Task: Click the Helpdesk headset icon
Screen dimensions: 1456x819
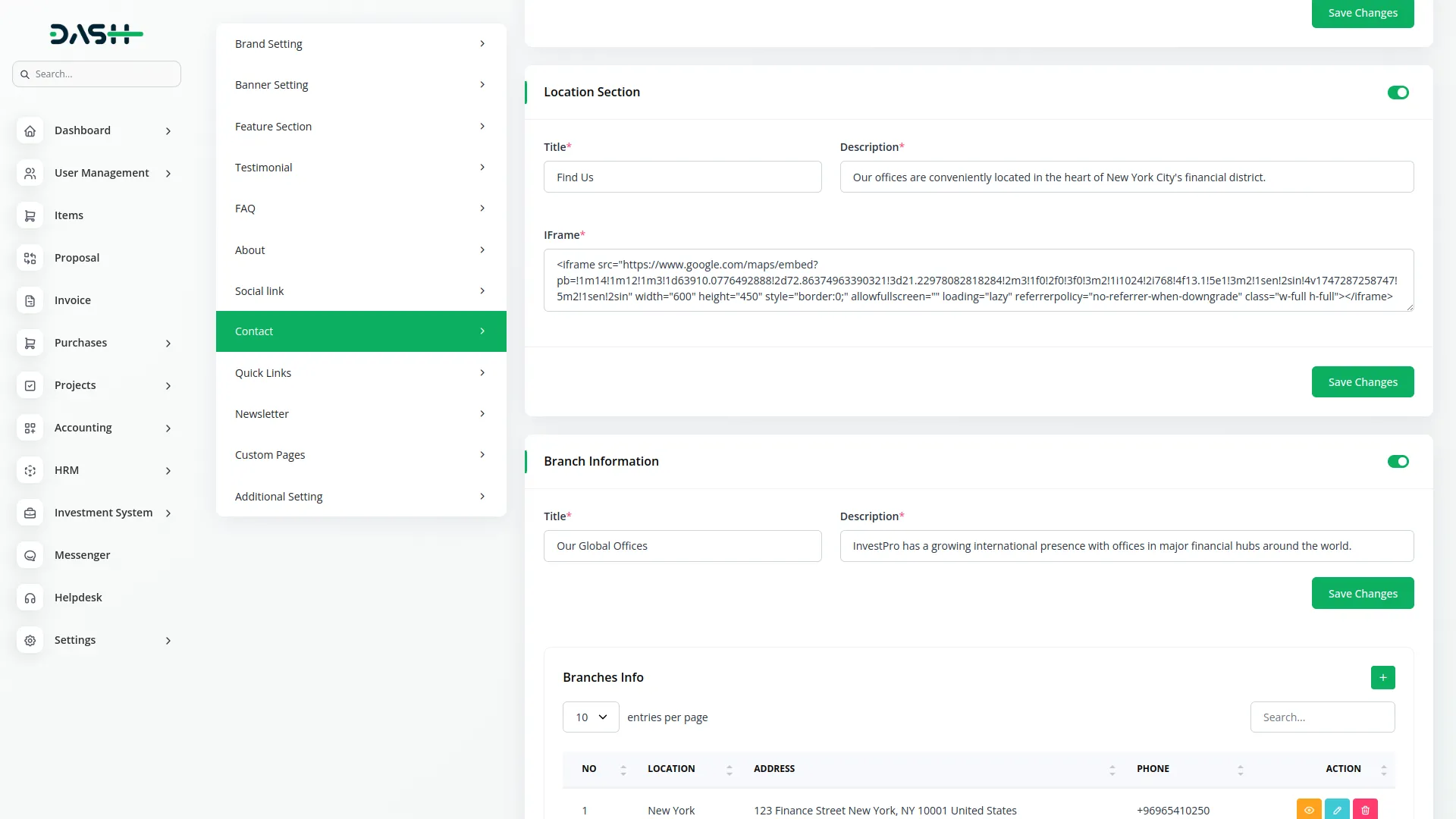Action: point(30,598)
